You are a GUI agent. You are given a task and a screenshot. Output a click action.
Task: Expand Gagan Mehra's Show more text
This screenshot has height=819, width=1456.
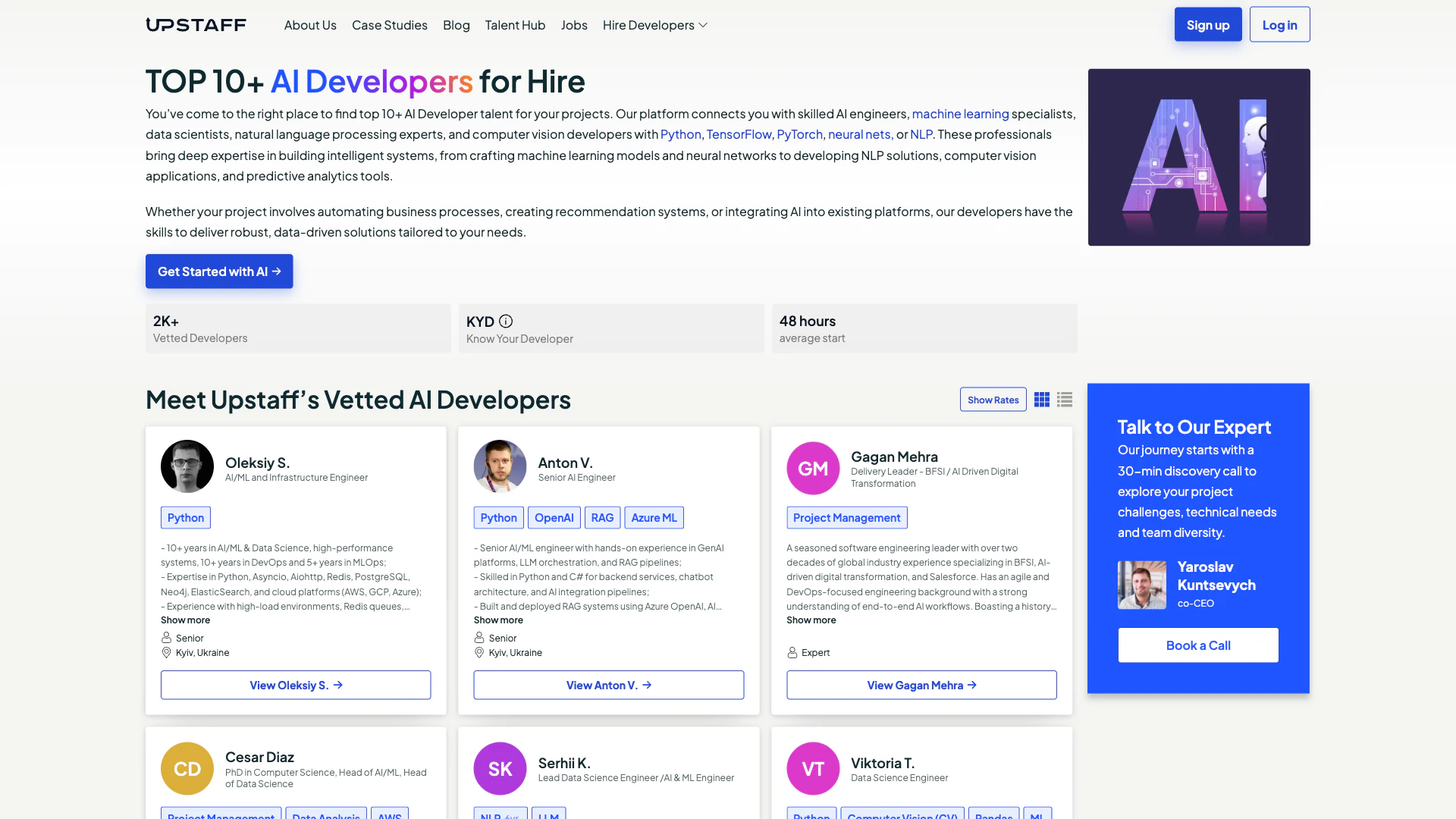coord(811,620)
